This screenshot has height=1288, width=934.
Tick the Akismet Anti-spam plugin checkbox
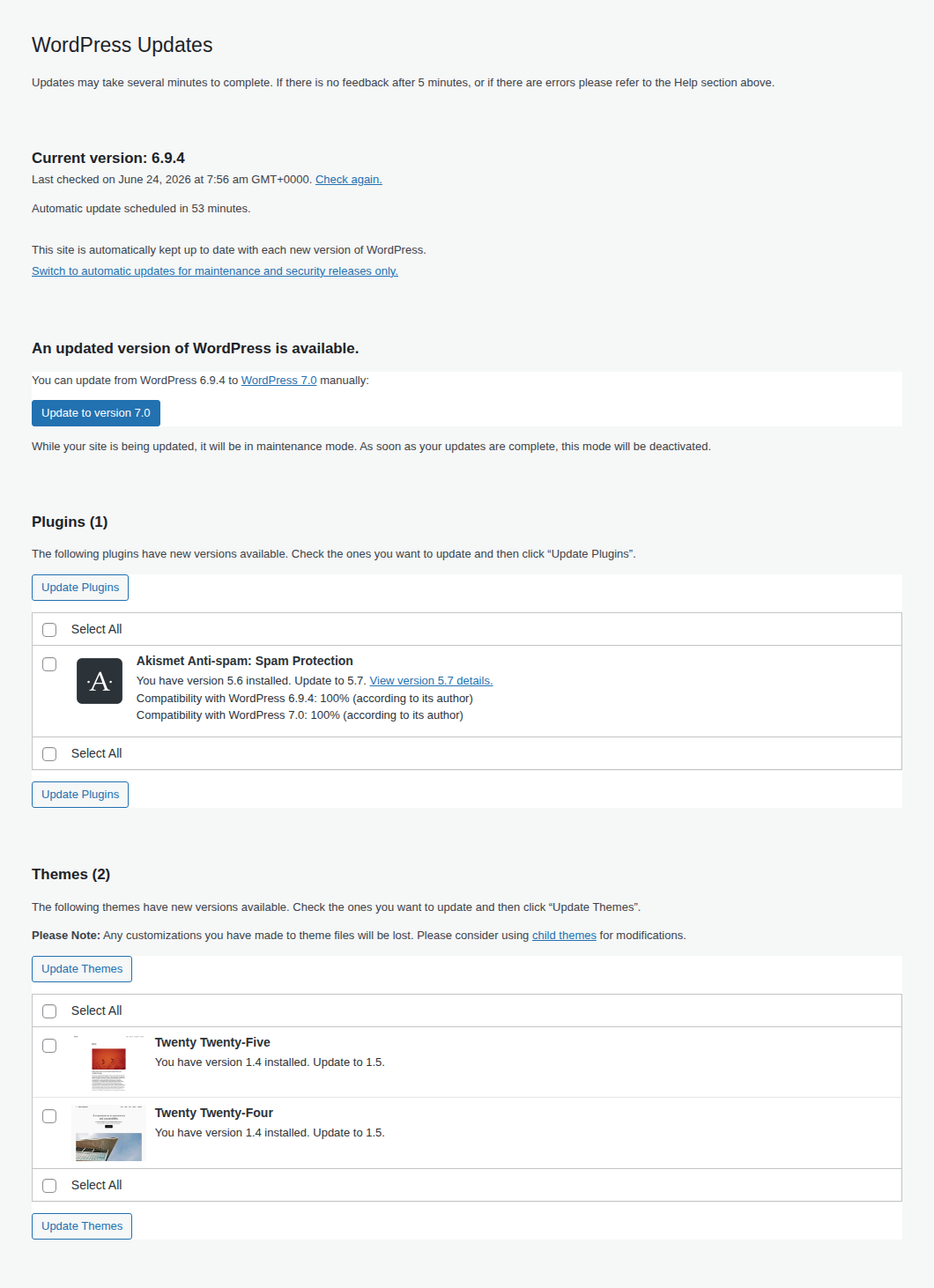(x=49, y=664)
